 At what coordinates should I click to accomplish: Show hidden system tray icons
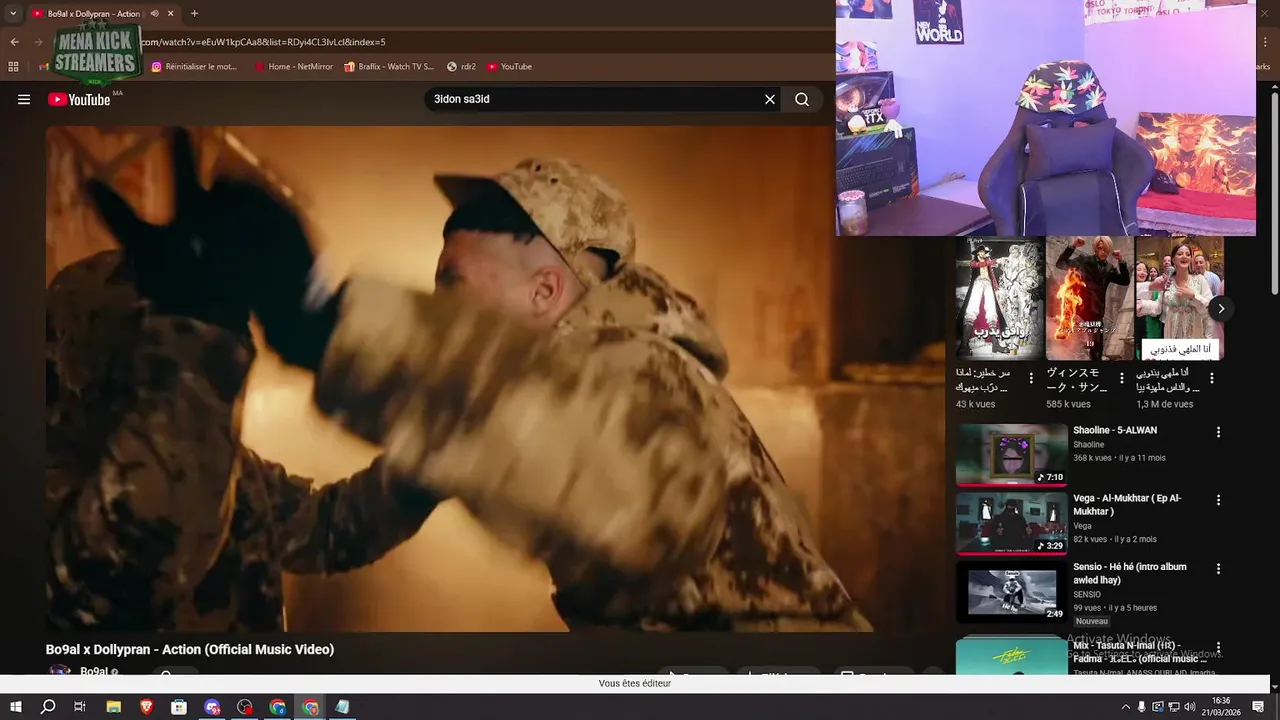click(x=1125, y=707)
